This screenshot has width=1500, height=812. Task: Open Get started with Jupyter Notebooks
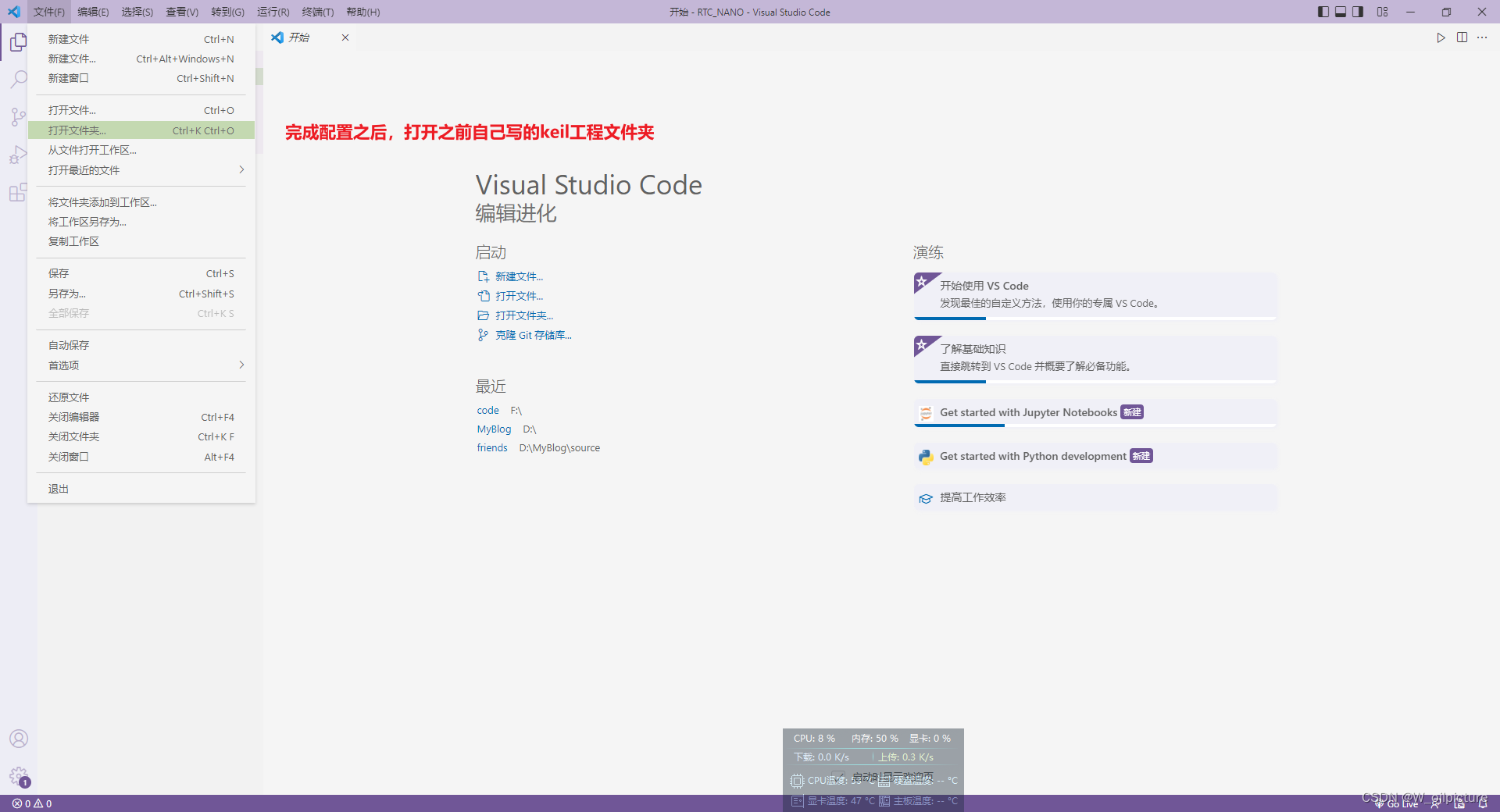click(x=1095, y=412)
